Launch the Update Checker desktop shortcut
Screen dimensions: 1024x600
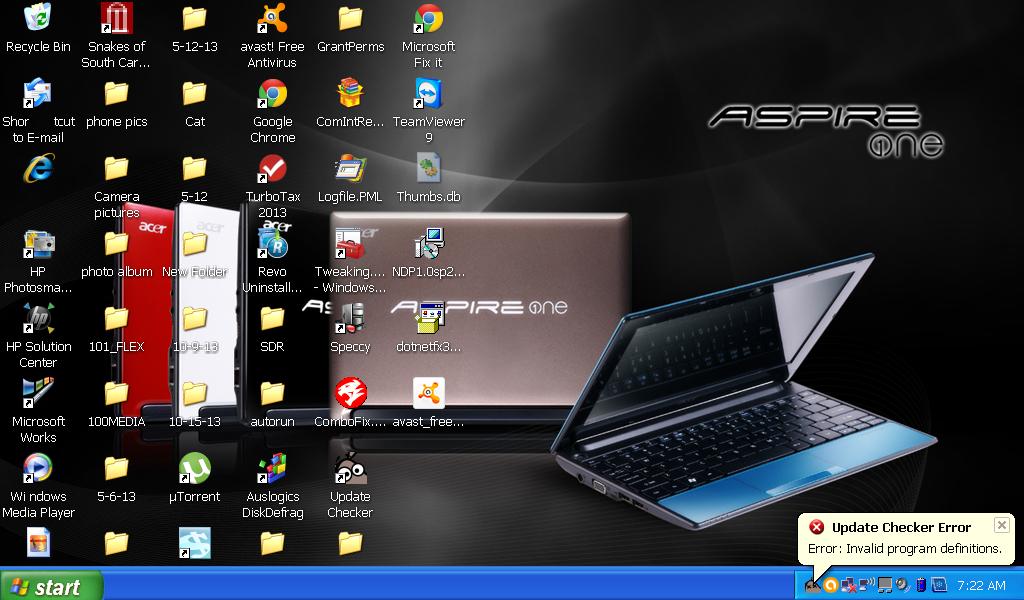tap(350, 469)
